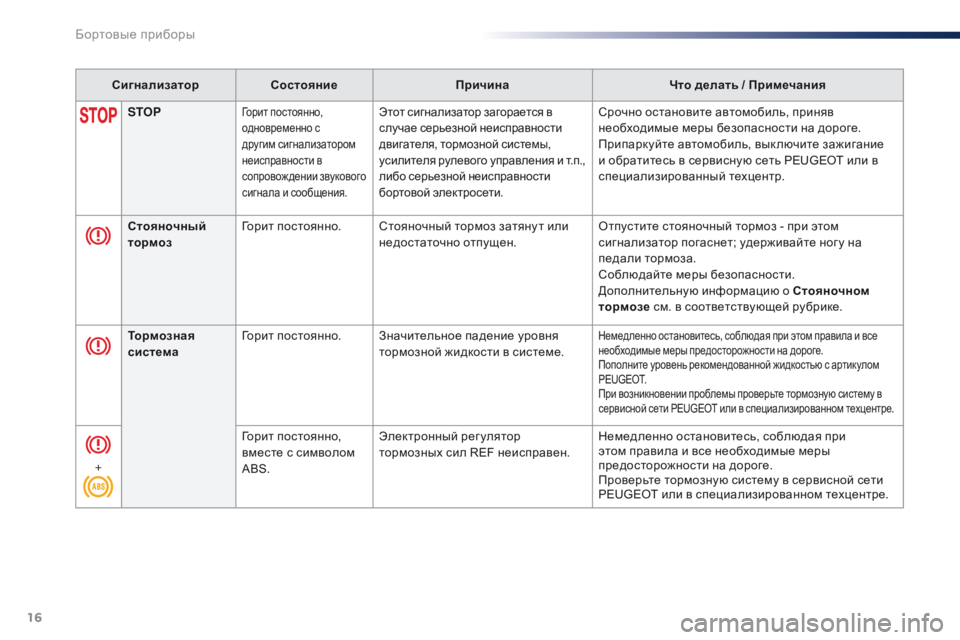Click the page number 16

(x=35, y=617)
